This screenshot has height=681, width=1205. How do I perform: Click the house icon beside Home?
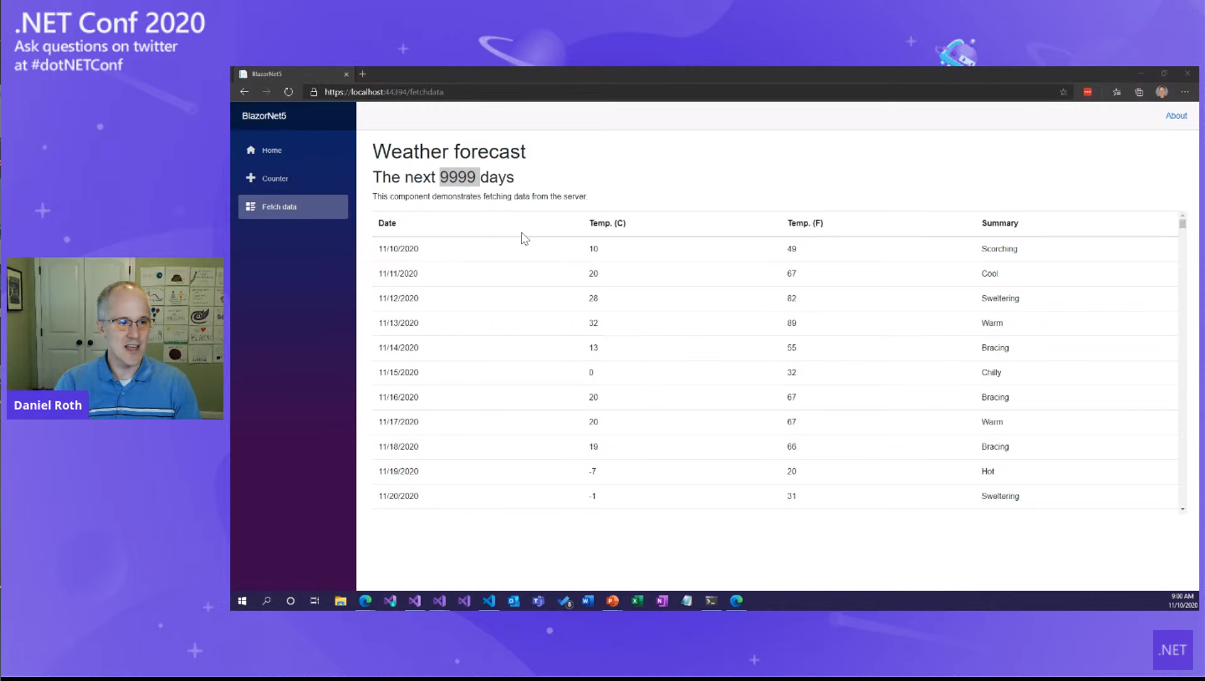[x=251, y=150]
